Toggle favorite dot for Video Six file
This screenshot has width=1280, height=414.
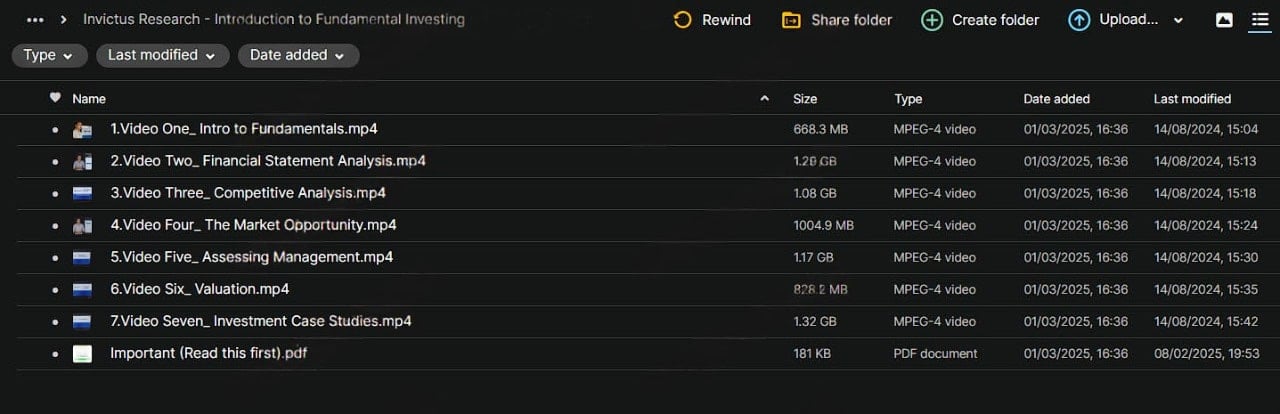click(55, 290)
